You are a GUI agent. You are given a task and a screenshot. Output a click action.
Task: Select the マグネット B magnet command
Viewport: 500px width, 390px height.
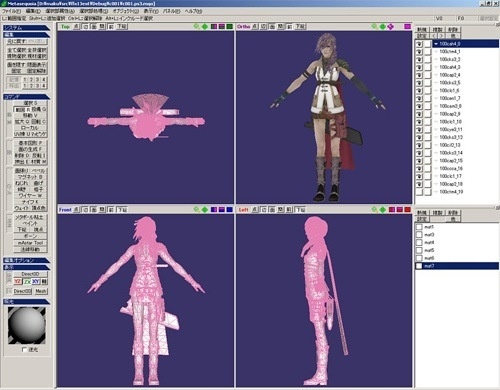(x=30, y=177)
